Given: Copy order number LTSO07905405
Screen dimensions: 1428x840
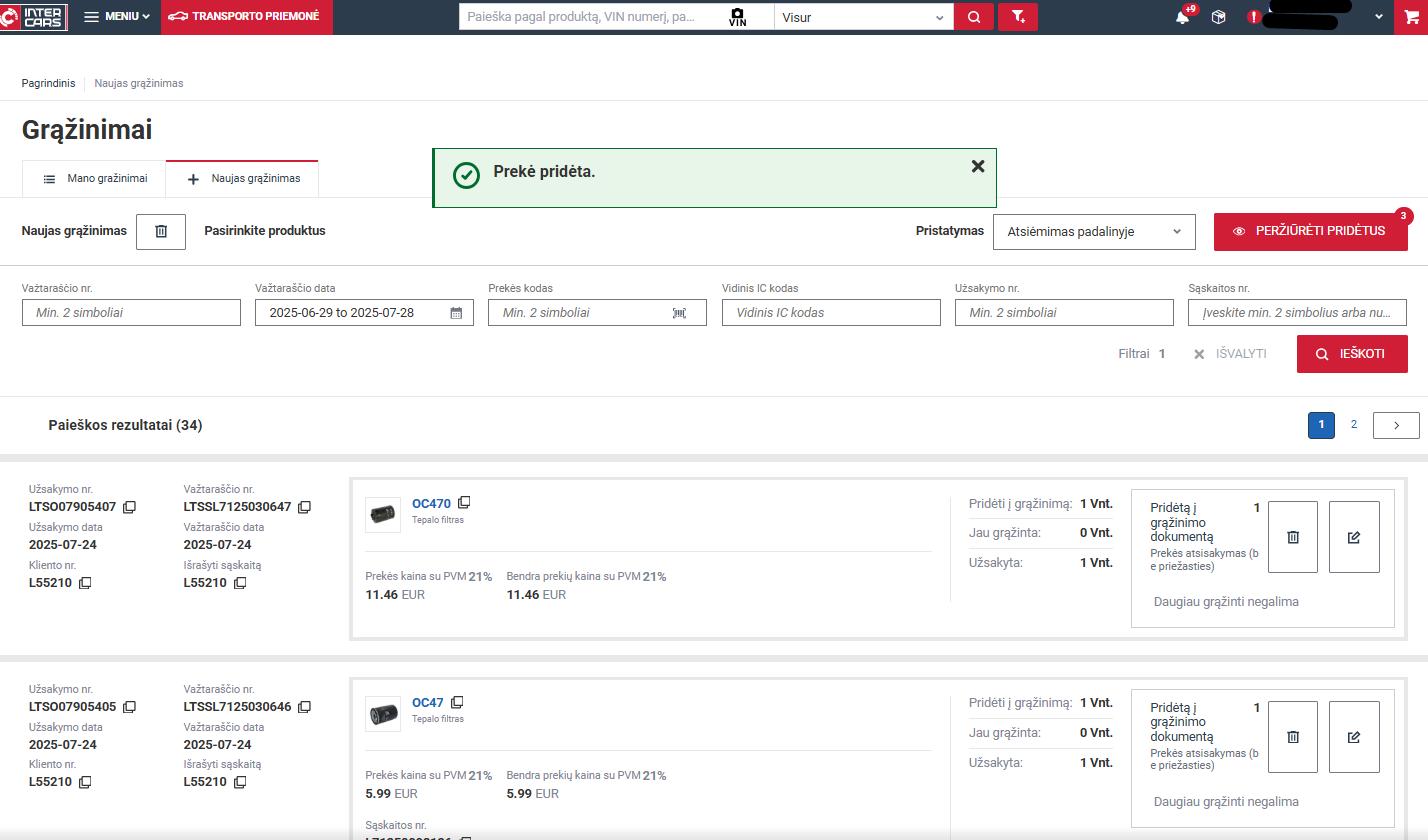Looking at the screenshot, I should click(x=129, y=707).
